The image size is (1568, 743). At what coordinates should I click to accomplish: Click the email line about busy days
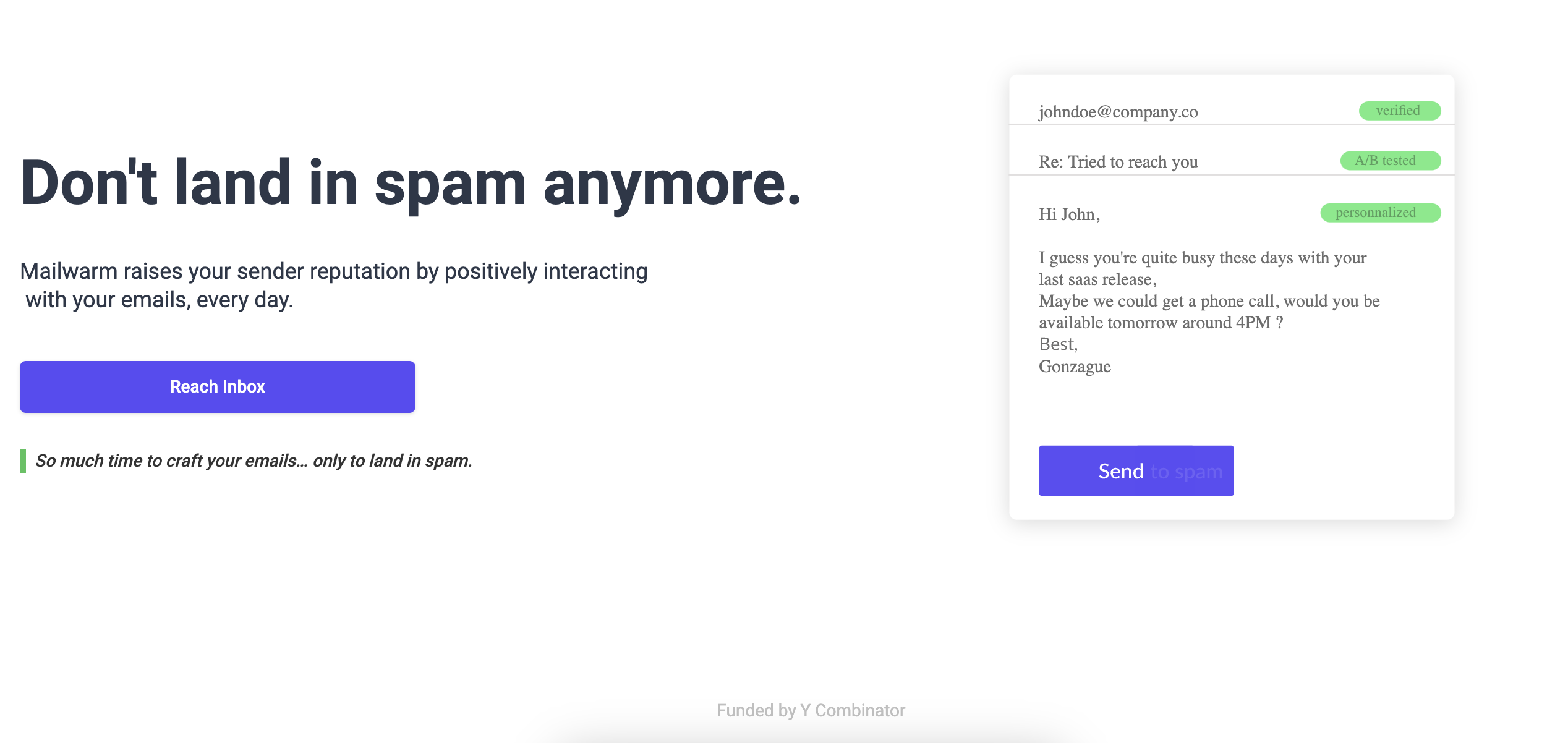[x=1202, y=258]
